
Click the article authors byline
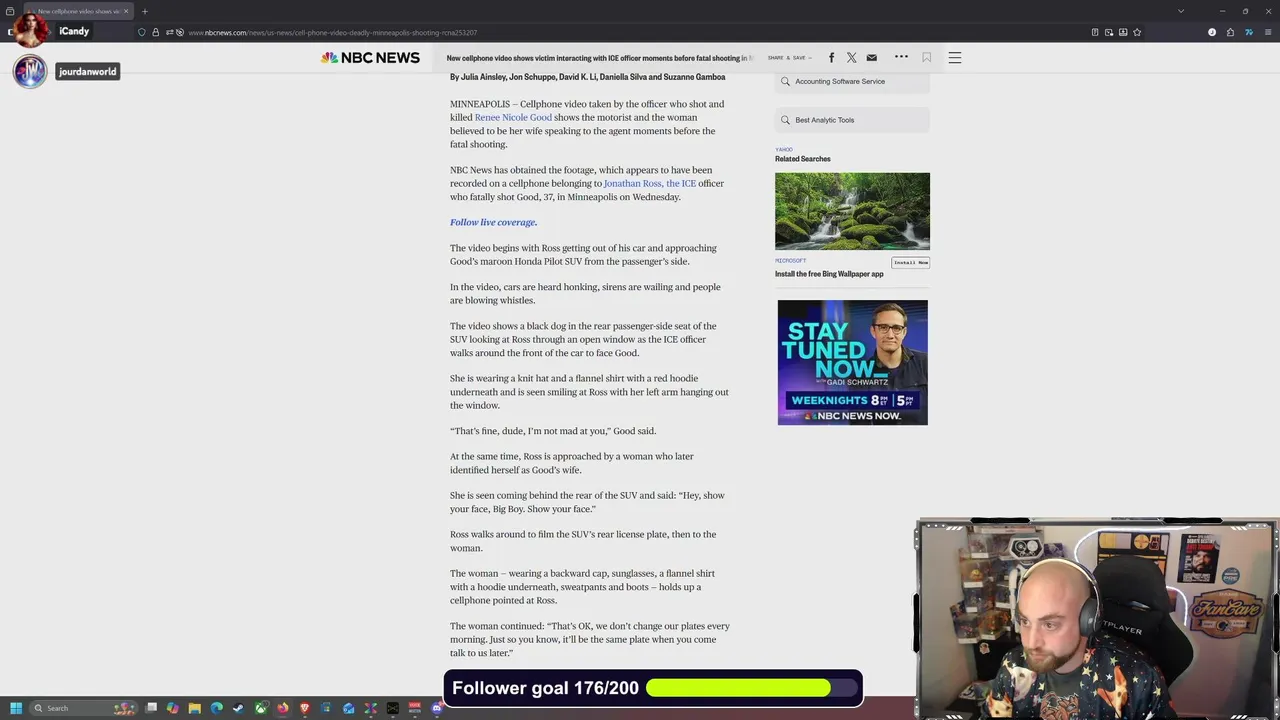coord(587,77)
